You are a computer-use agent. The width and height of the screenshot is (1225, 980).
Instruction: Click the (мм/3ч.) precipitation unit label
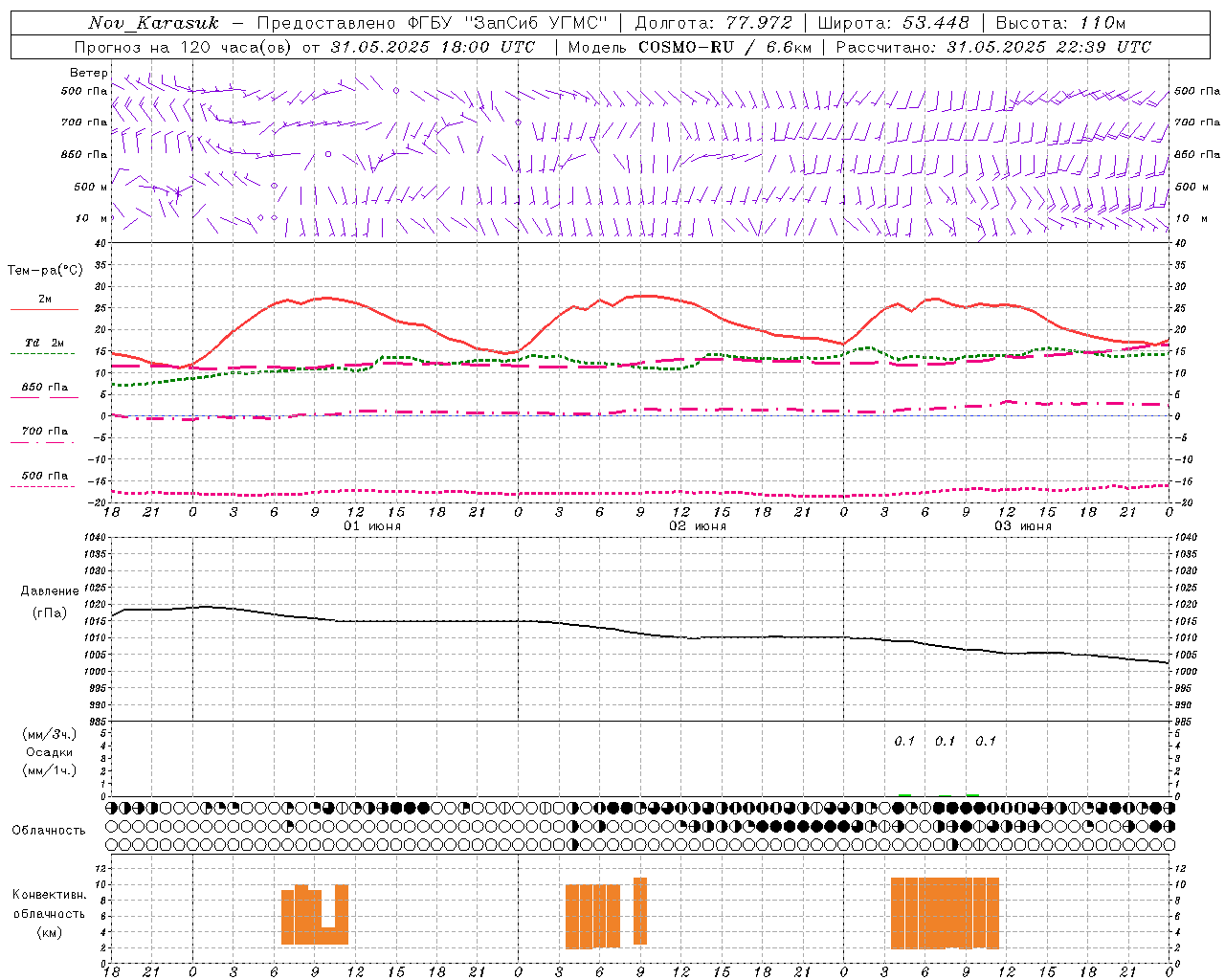click(x=50, y=734)
